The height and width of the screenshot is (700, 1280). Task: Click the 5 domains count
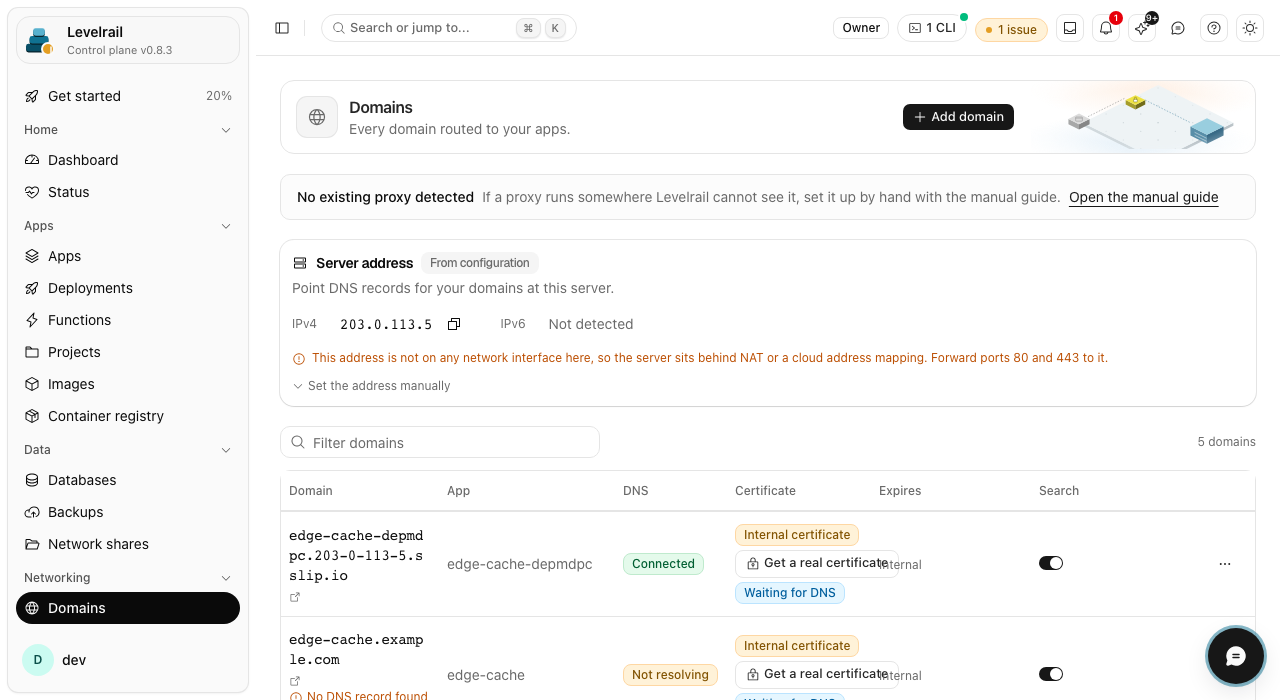coord(1226,442)
